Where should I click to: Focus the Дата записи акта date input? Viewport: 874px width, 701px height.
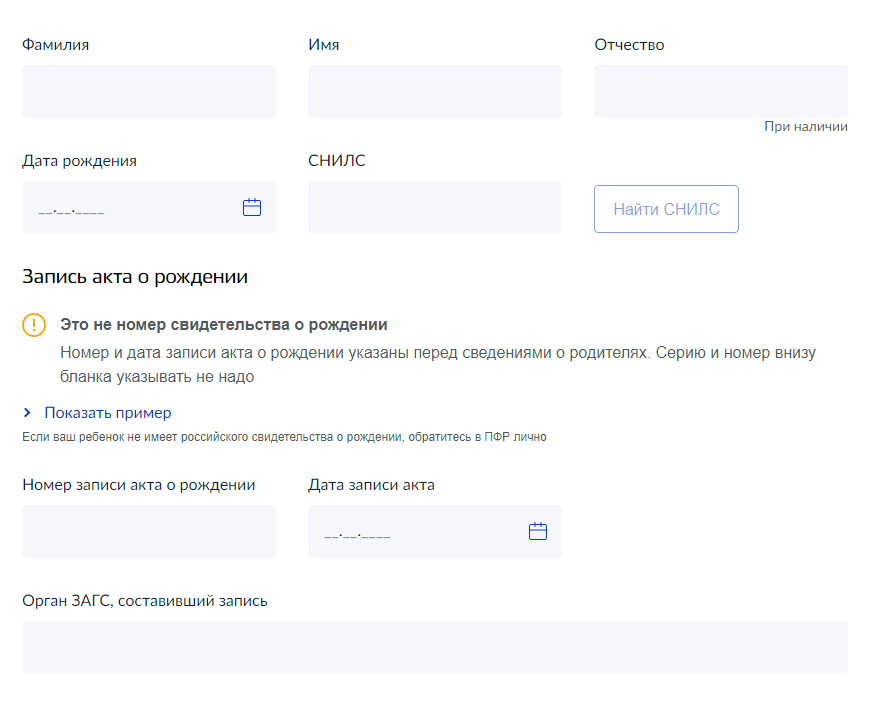pos(415,532)
